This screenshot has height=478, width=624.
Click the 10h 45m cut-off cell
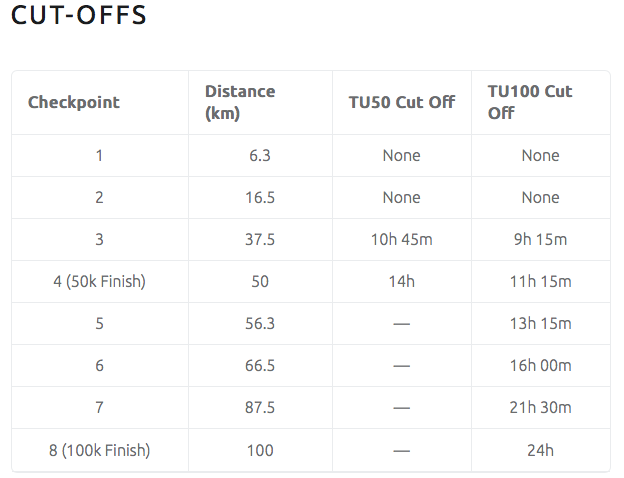coord(401,240)
